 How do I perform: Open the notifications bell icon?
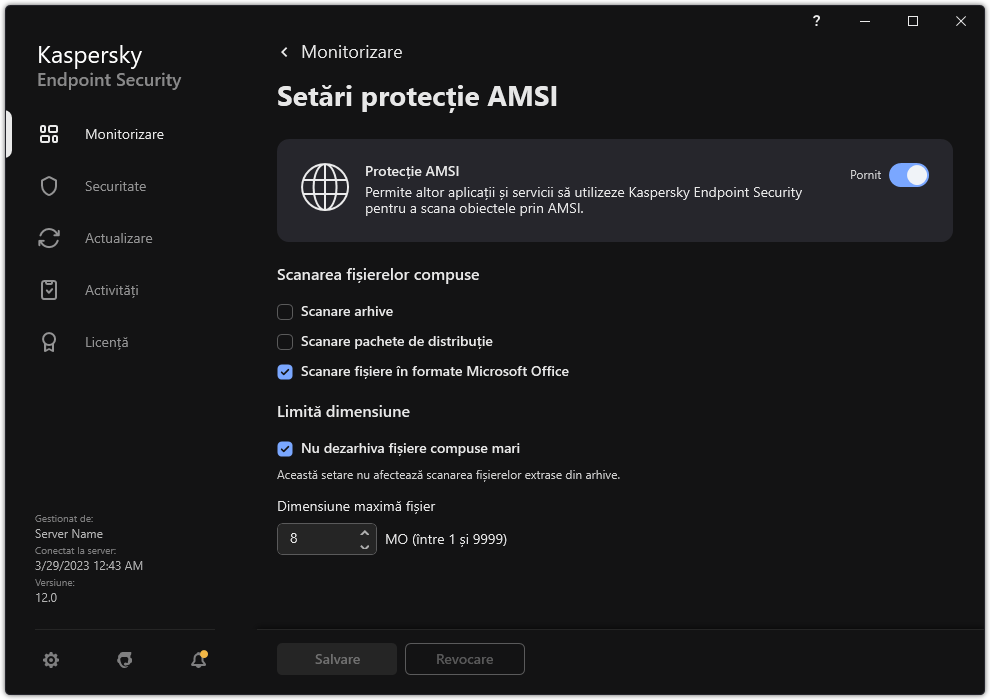(198, 659)
